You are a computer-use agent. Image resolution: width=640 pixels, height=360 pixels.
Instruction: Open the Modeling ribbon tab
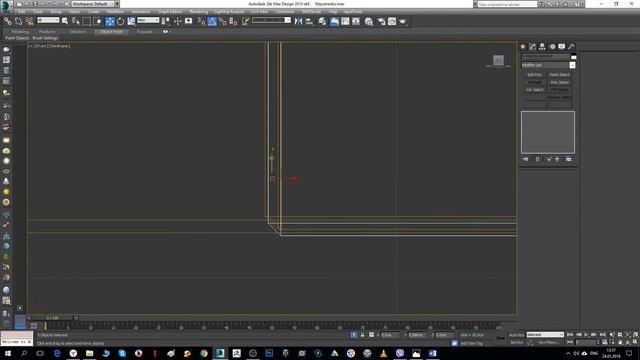tap(20, 31)
